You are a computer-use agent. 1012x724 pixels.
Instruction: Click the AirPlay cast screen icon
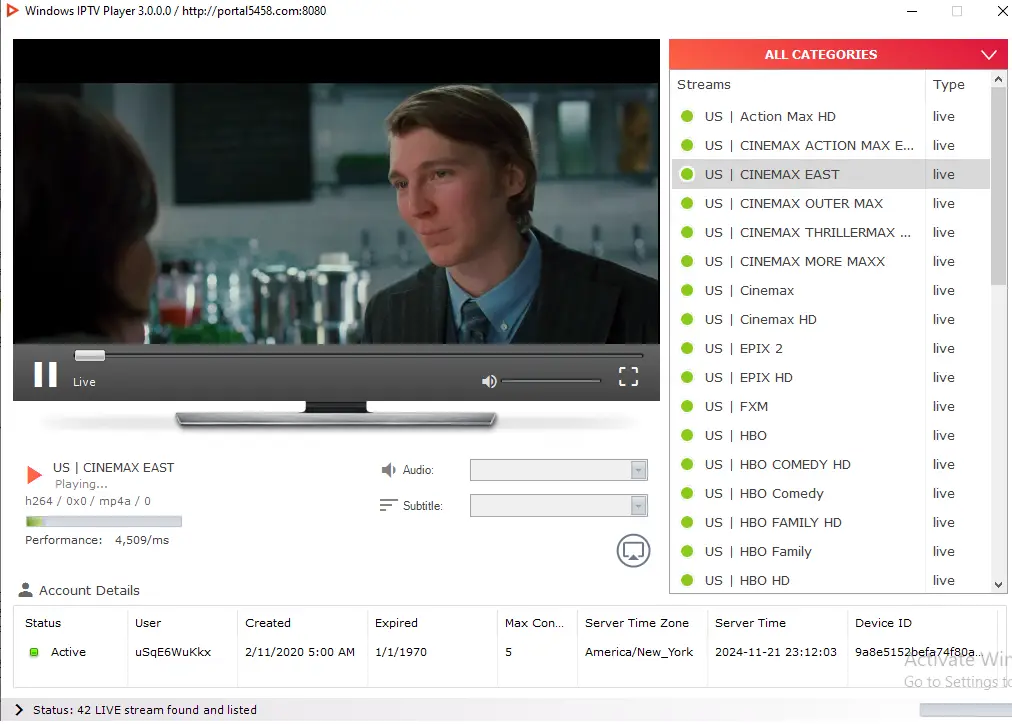[x=633, y=551]
